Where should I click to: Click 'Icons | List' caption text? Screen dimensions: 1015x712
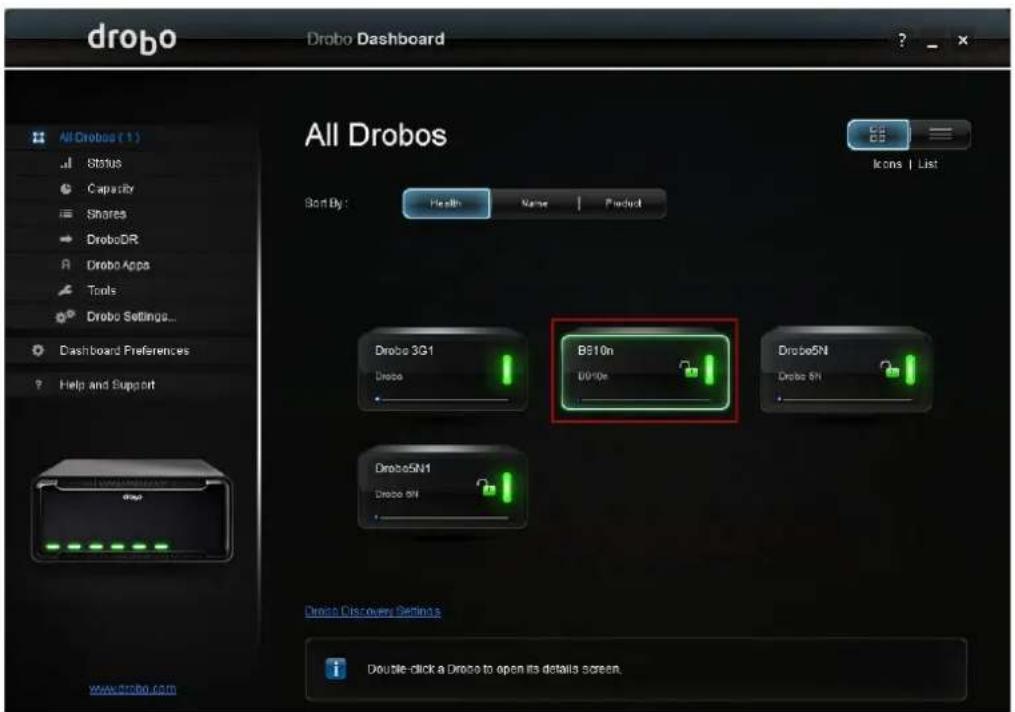[905, 164]
